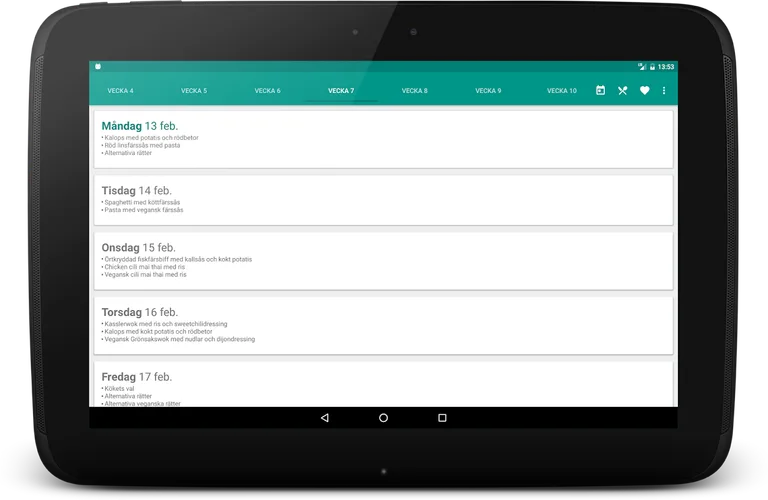
Task: Tap the Android recent apps square button
Action: [442, 418]
